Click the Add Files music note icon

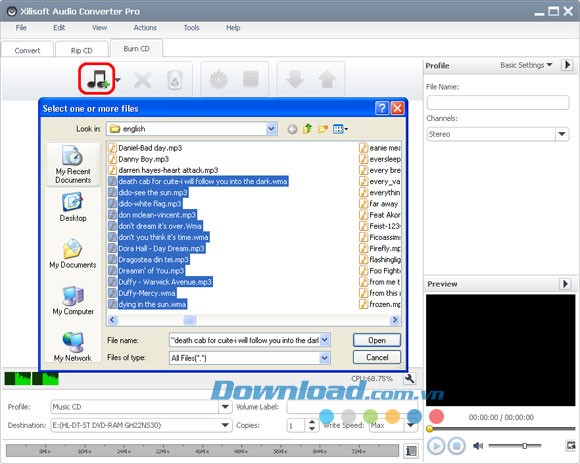[x=97, y=79]
